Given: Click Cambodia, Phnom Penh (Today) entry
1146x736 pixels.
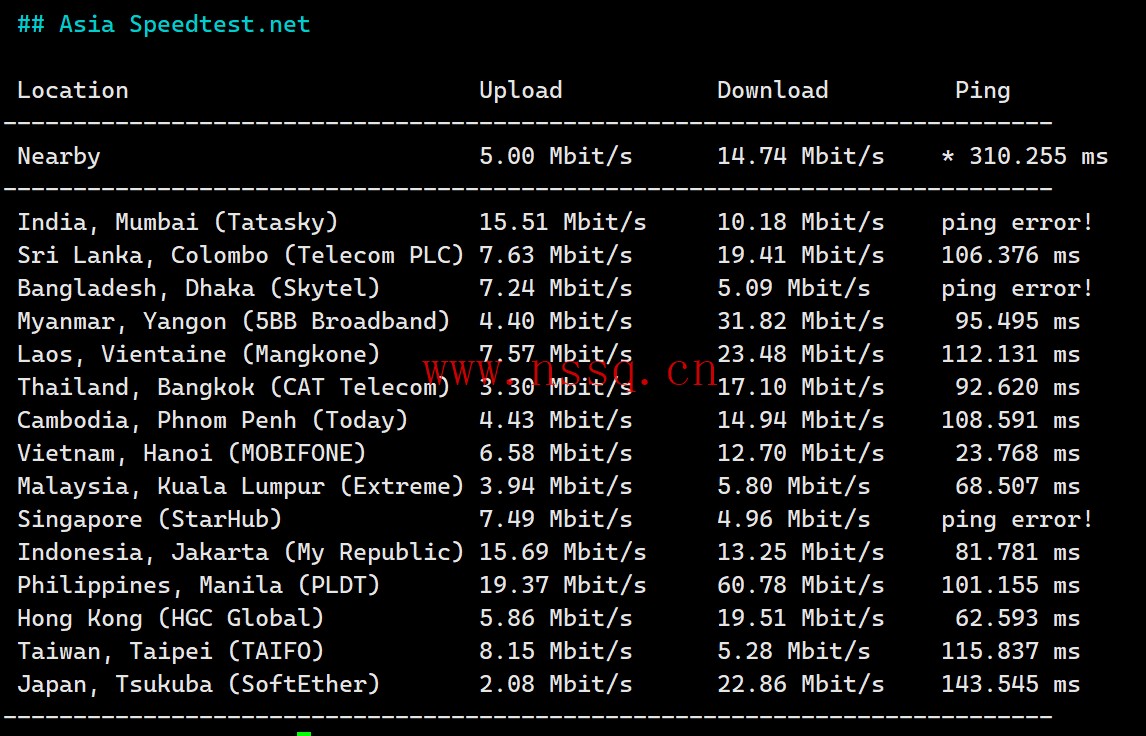Looking at the screenshot, I should pos(213,420).
